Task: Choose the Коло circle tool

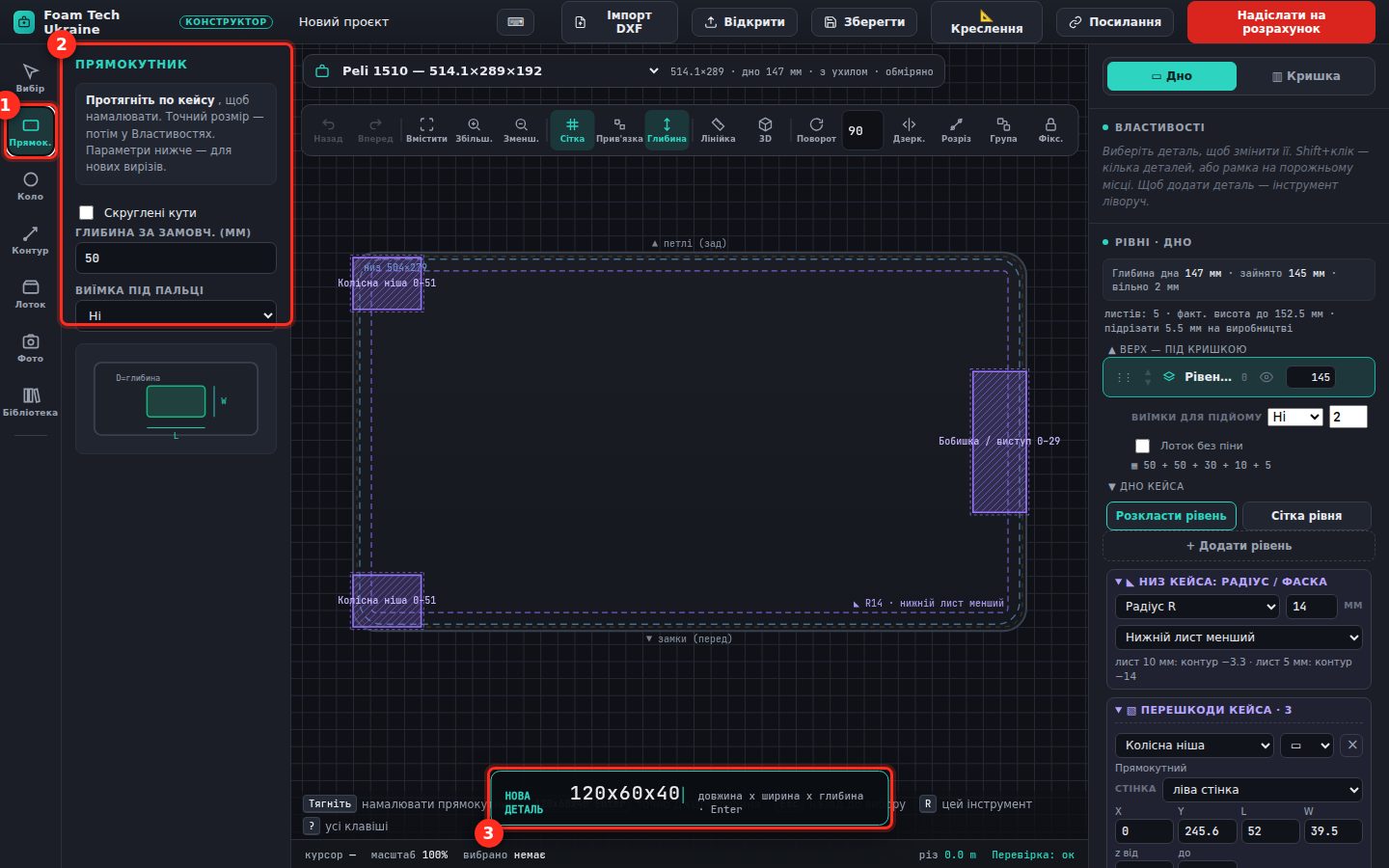Action: point(30,185)
